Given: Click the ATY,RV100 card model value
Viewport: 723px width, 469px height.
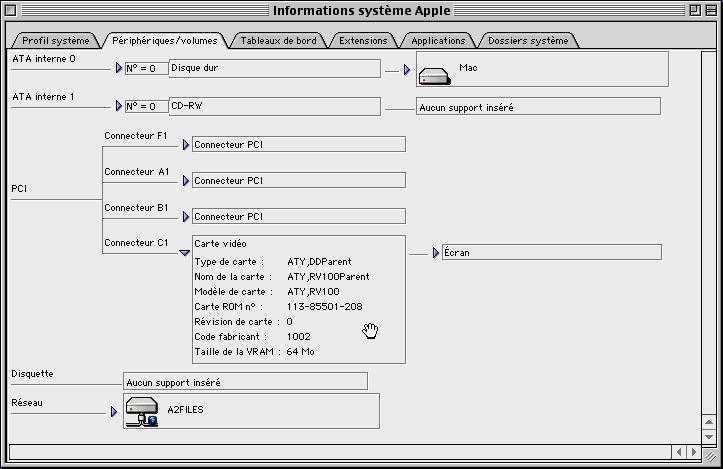Looking at the screenshot, I should (313, 291).
